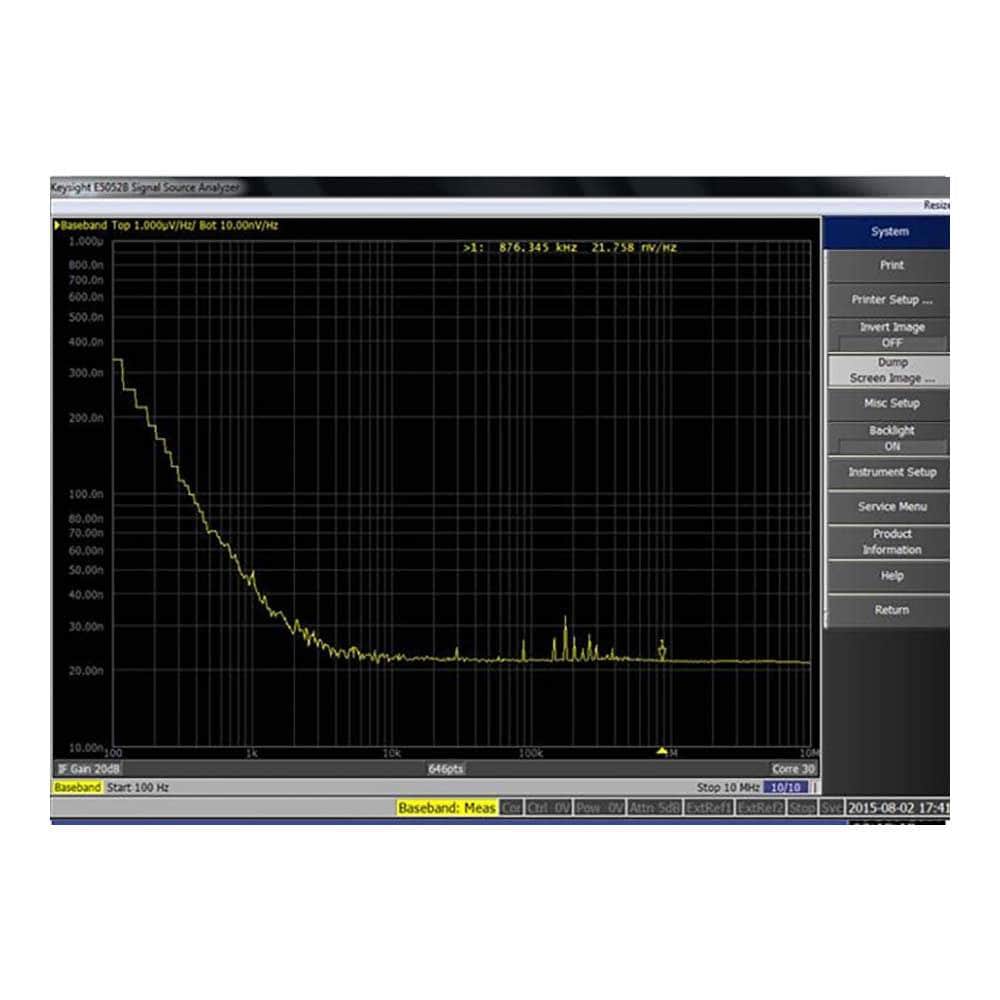Open the Service Menu

tap(891, 507)
